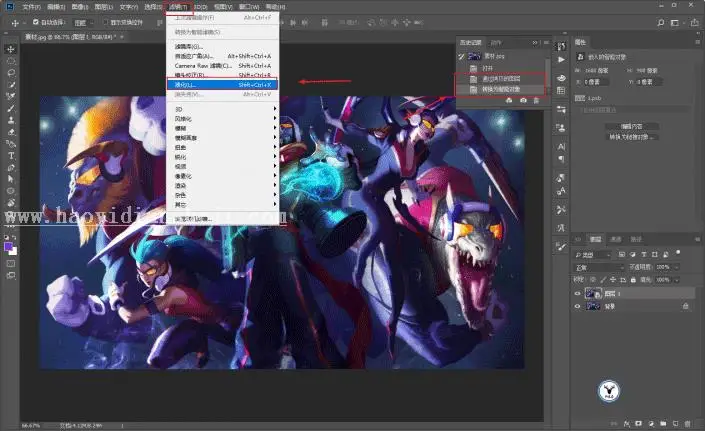Open the Opacity value dropdown arrow
The image size is (705, 431).
point(677,267)
